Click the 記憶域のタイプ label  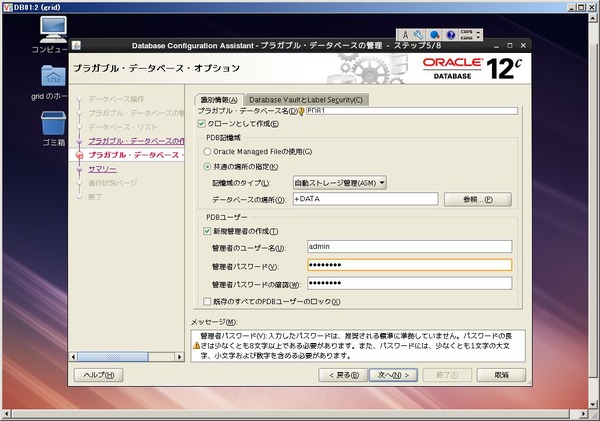click(241, 183)
